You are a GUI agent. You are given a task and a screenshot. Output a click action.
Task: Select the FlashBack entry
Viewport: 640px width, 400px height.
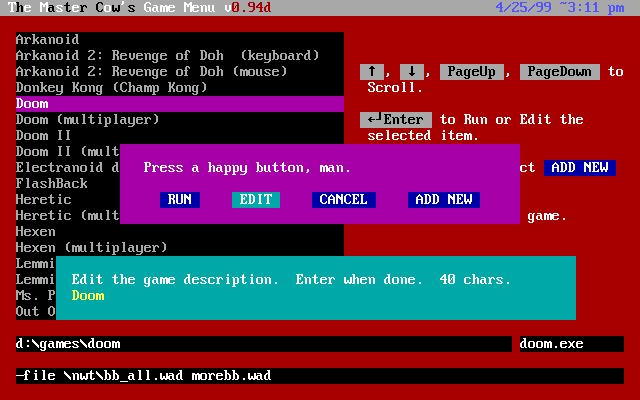(68, 184)
